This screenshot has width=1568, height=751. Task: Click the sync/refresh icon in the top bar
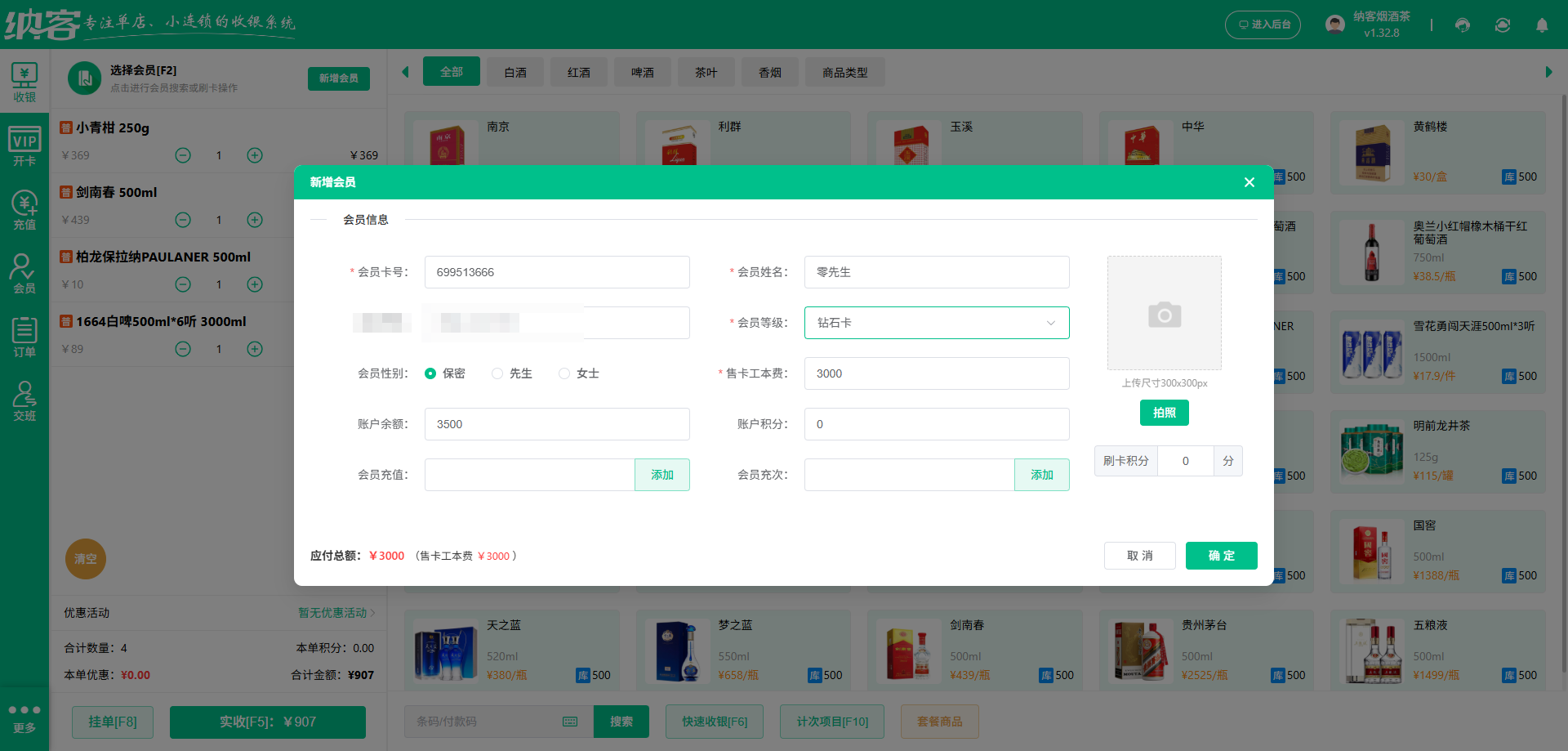tap(1503, 25)
